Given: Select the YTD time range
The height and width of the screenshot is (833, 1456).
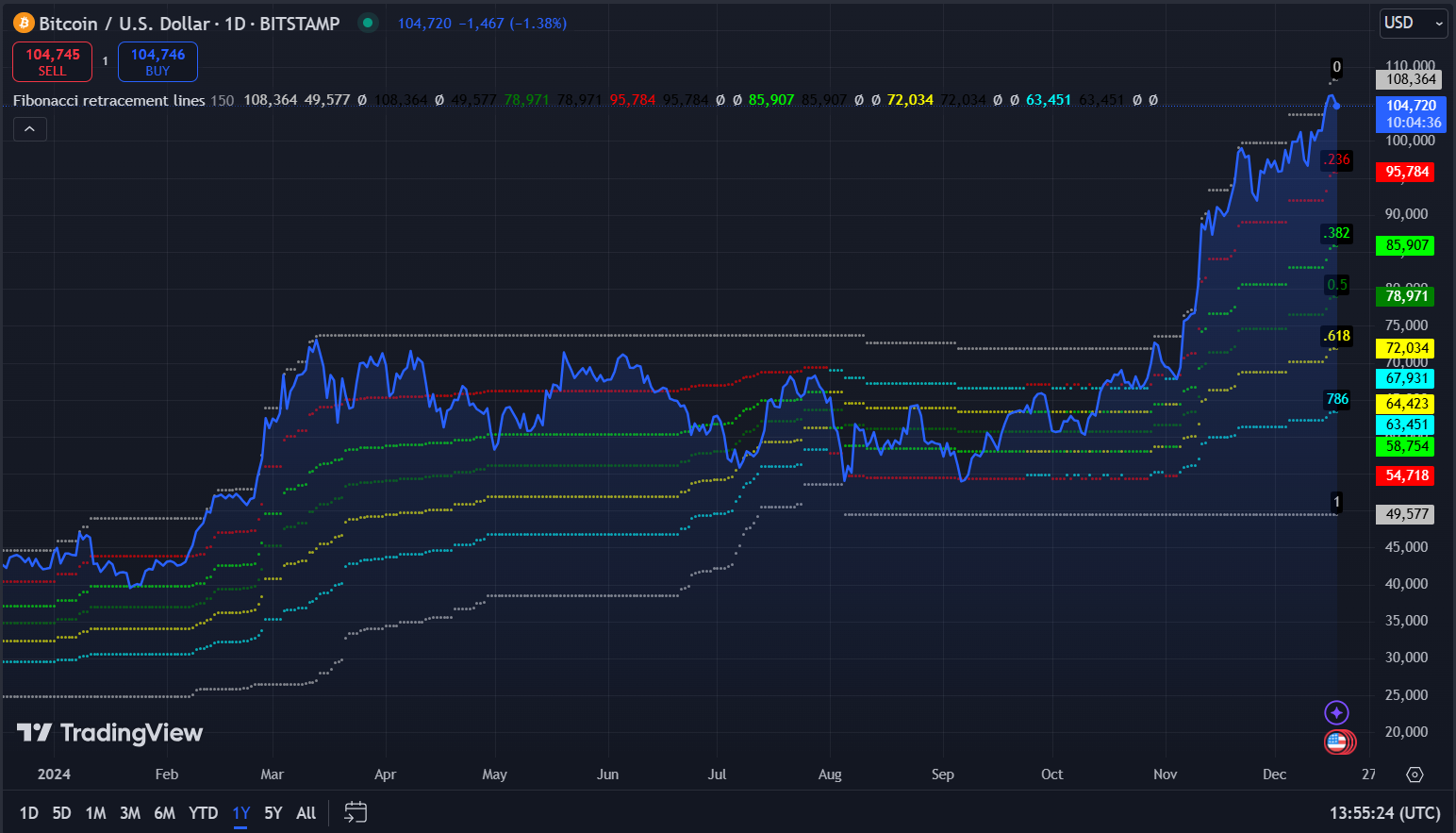Looking at the screenshot, I should point(203,813).
